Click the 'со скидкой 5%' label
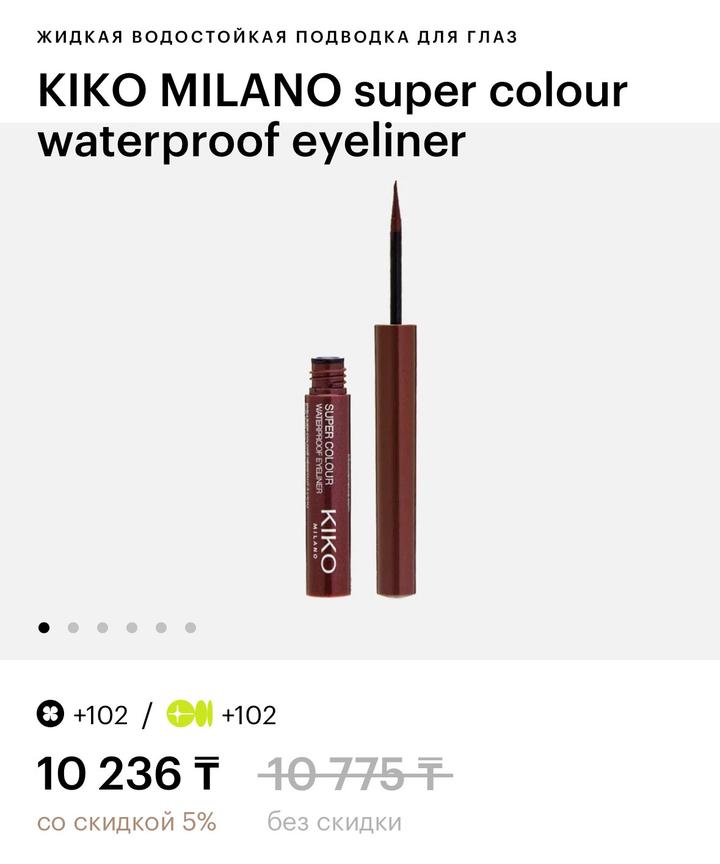Image resolution: width=720 pixels, height=864 pixels. 127,822
